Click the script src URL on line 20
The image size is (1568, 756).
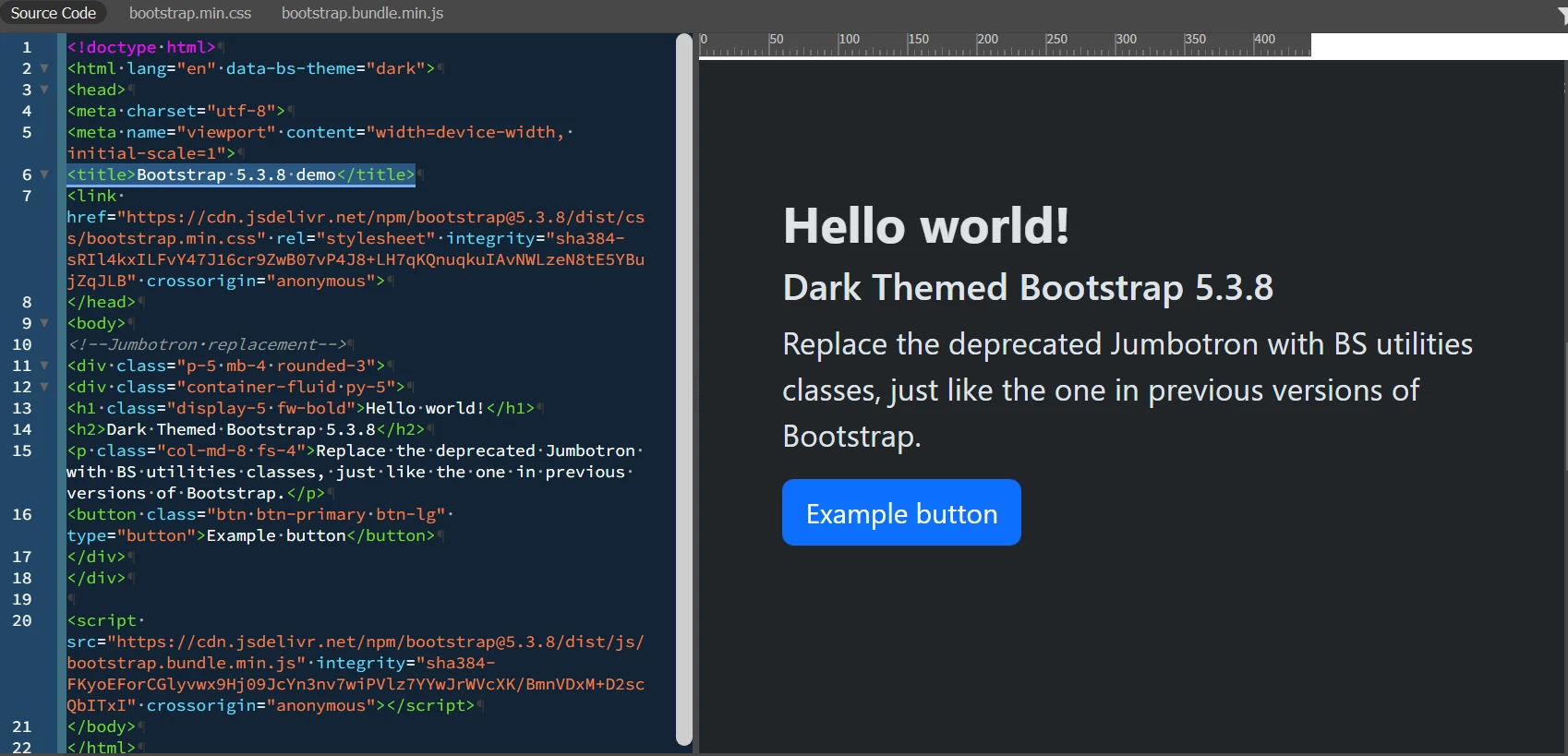(x=356, y=652)
